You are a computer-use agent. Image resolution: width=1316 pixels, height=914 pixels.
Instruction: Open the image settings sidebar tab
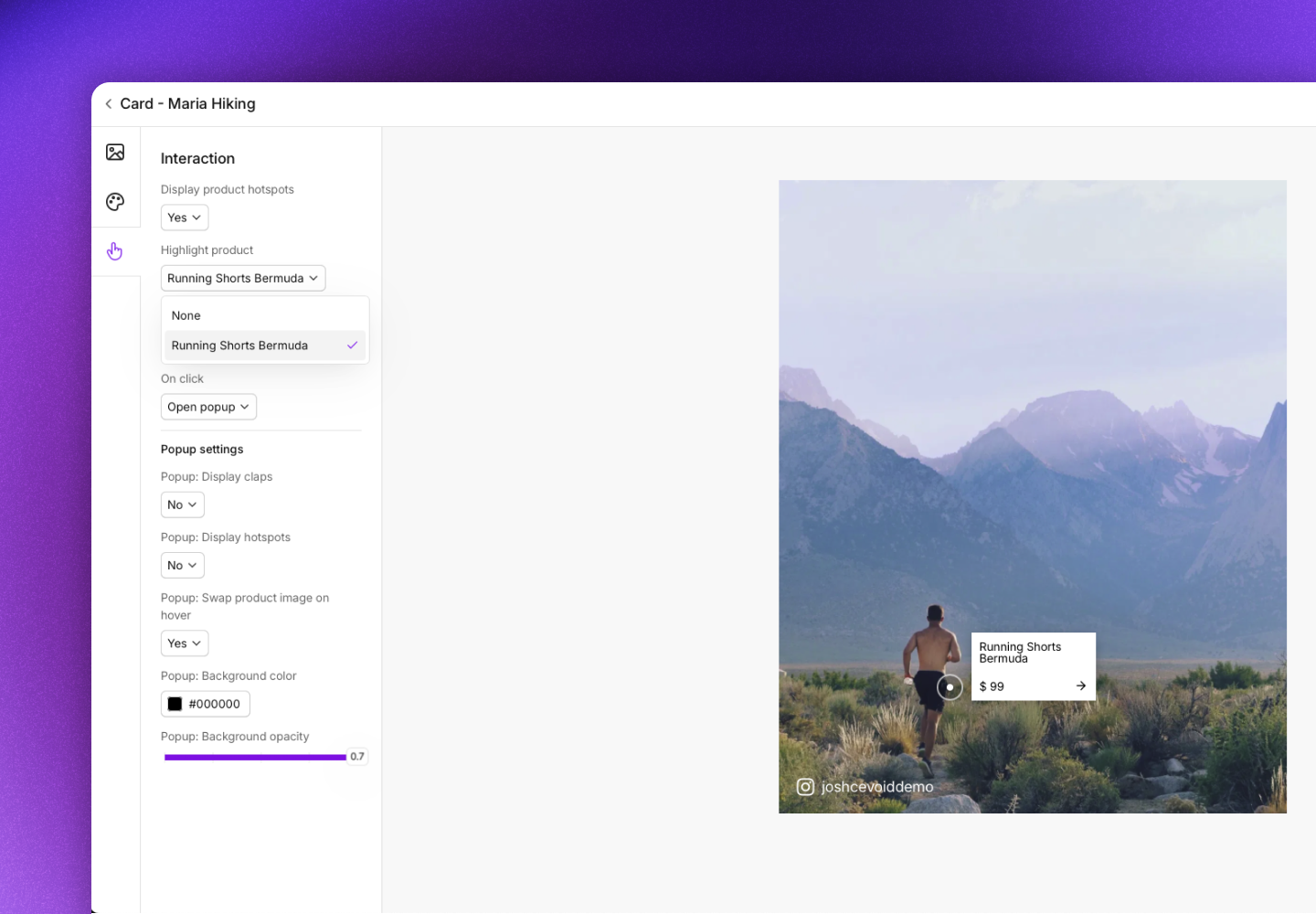(x=115, y=152)
